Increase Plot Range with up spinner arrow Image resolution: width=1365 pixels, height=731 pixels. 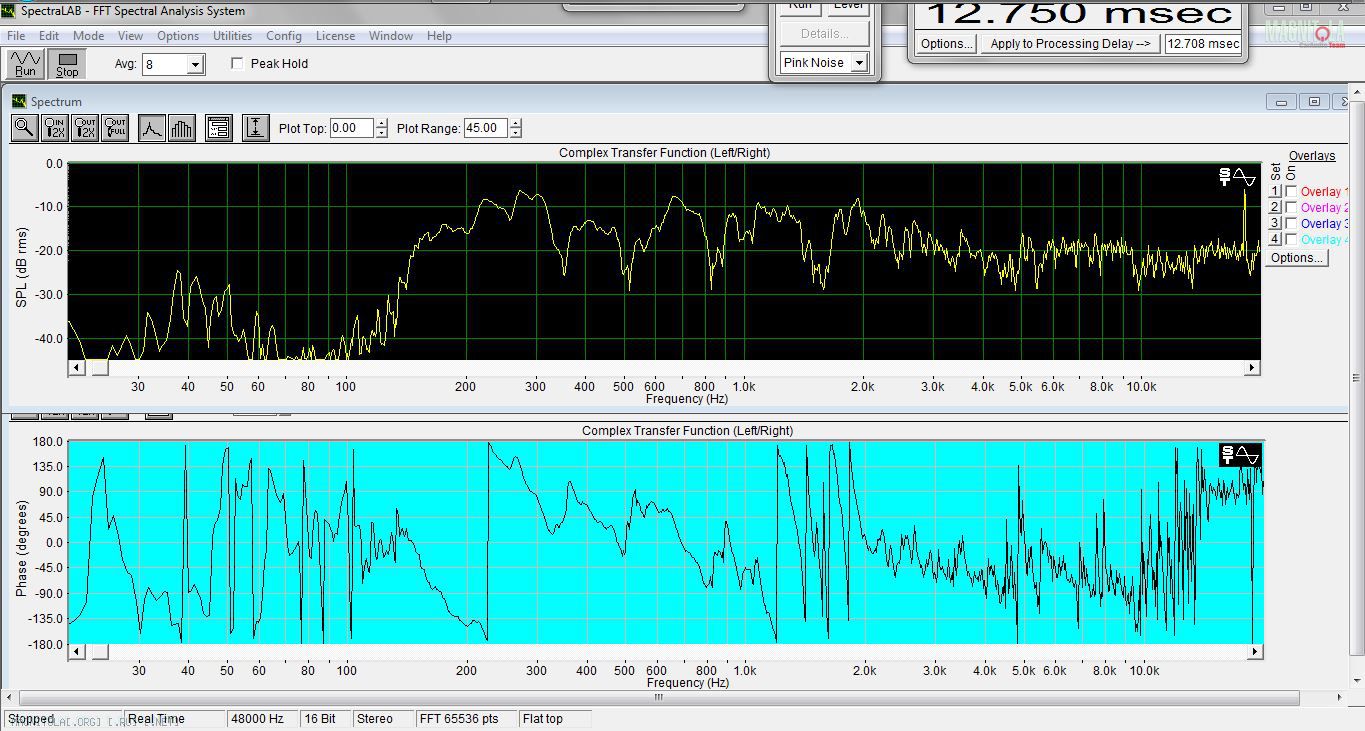click(515, 124)
